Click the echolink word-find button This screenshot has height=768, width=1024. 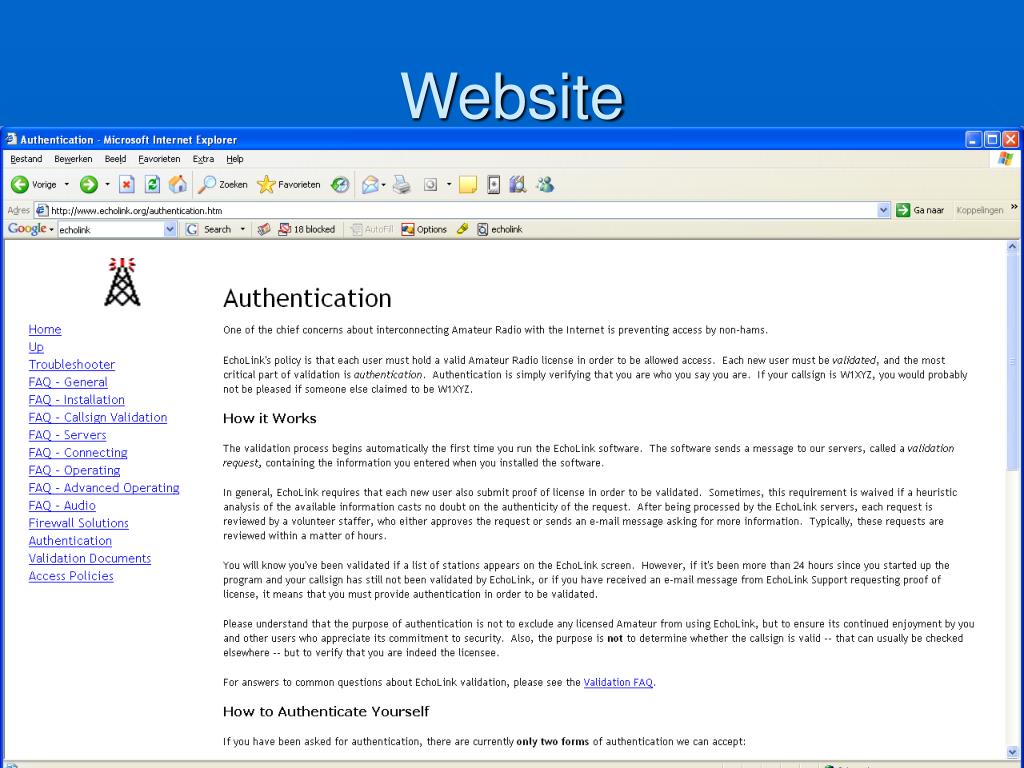tap(500, 229)
